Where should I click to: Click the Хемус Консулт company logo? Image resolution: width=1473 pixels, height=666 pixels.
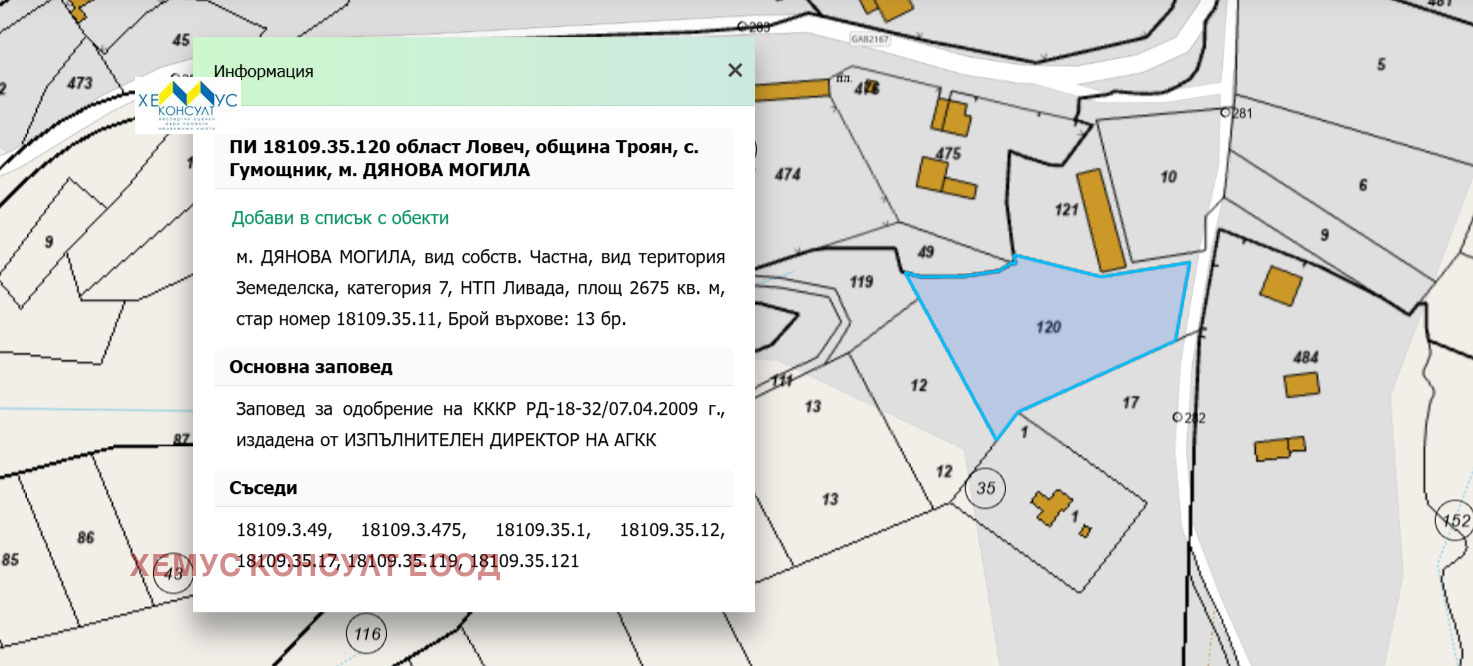(x=186, y=103)
